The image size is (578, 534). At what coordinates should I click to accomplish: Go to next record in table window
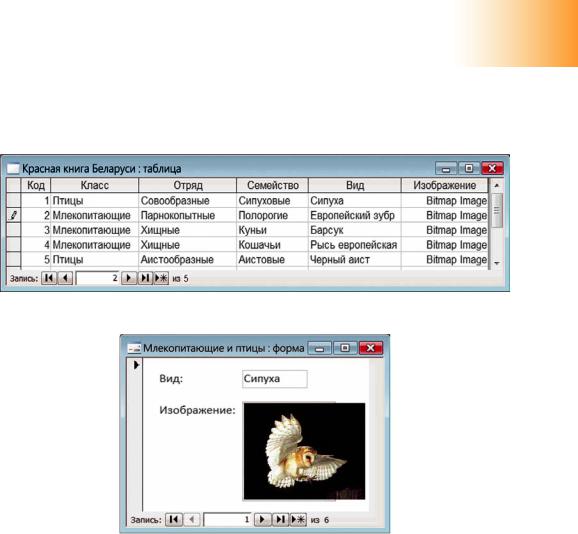[x=129, y=278]
